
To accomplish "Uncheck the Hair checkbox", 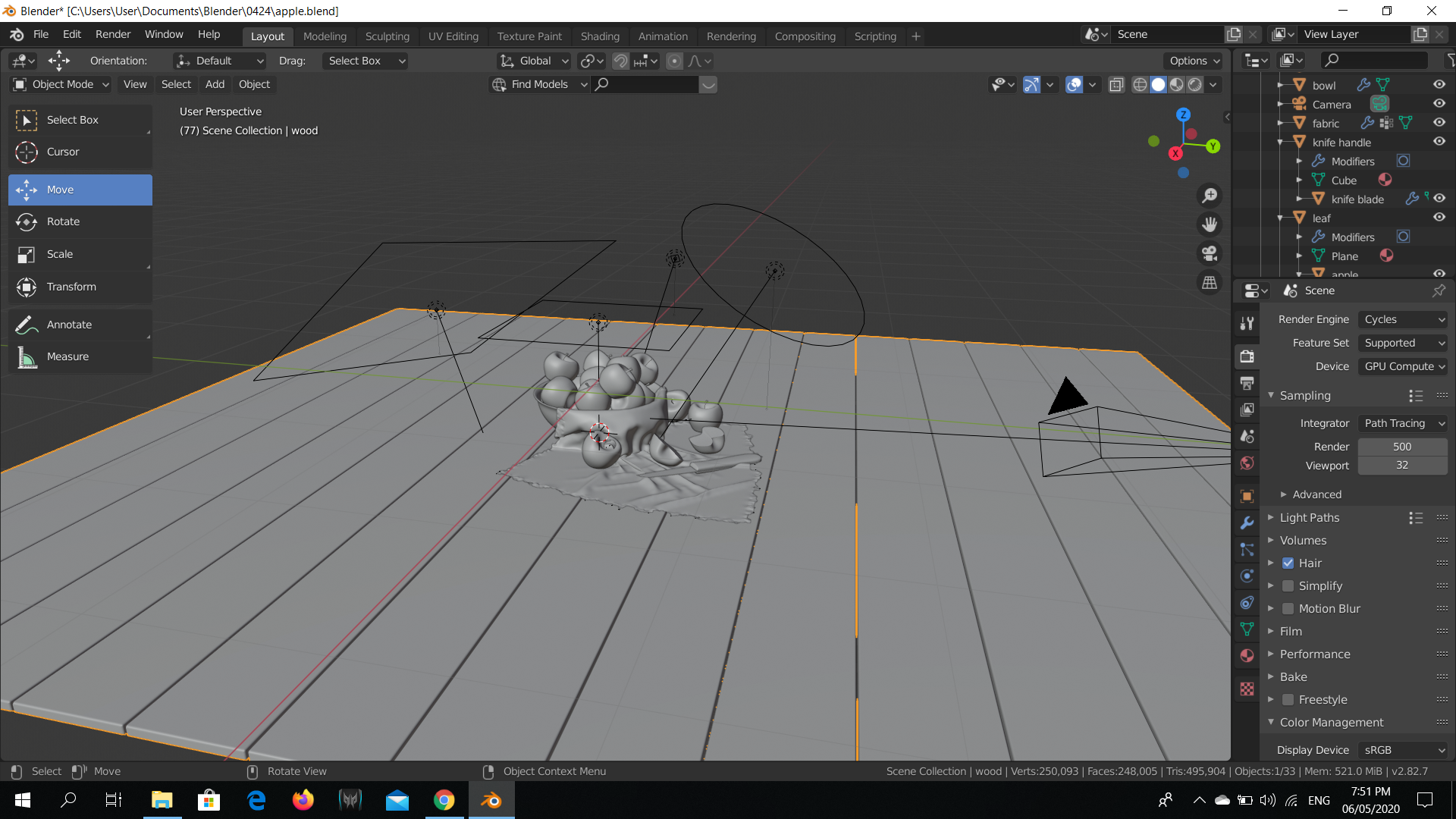I will (1288, 563).
